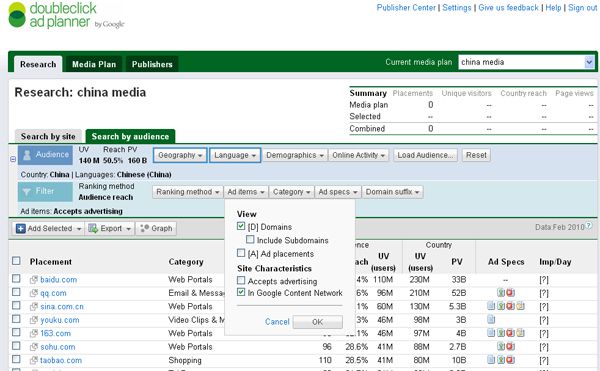This screenshot has width=600, height=371.
Task: Open external link icon for taobao.com
Action: click(x=34, y=360)
